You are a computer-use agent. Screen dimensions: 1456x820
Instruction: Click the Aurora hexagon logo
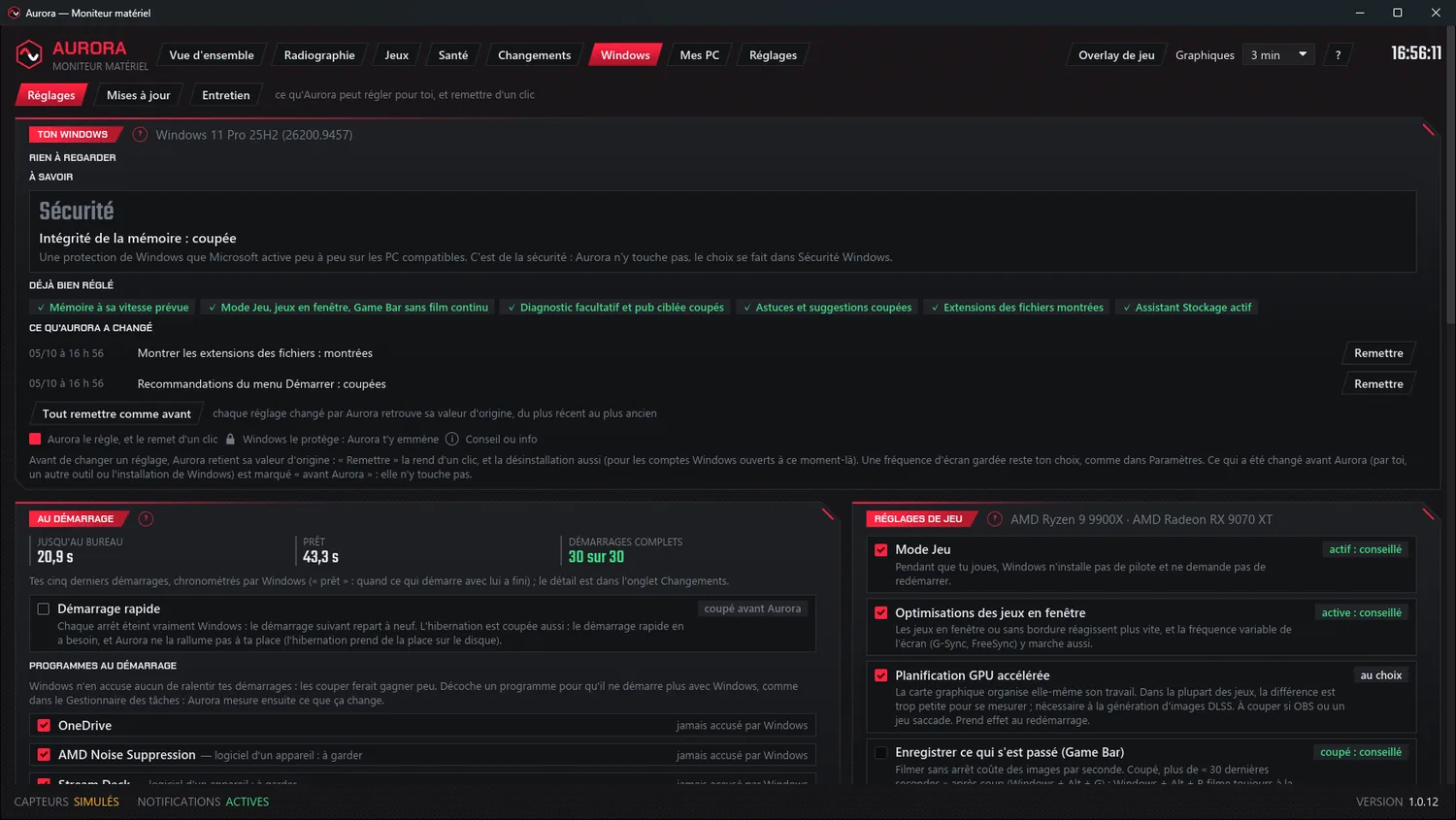29,54
